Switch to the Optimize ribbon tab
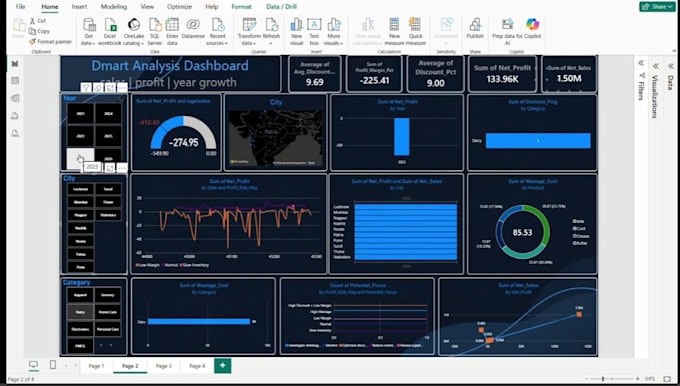This screenshot has height=386, width=680. tap(179, 7)
